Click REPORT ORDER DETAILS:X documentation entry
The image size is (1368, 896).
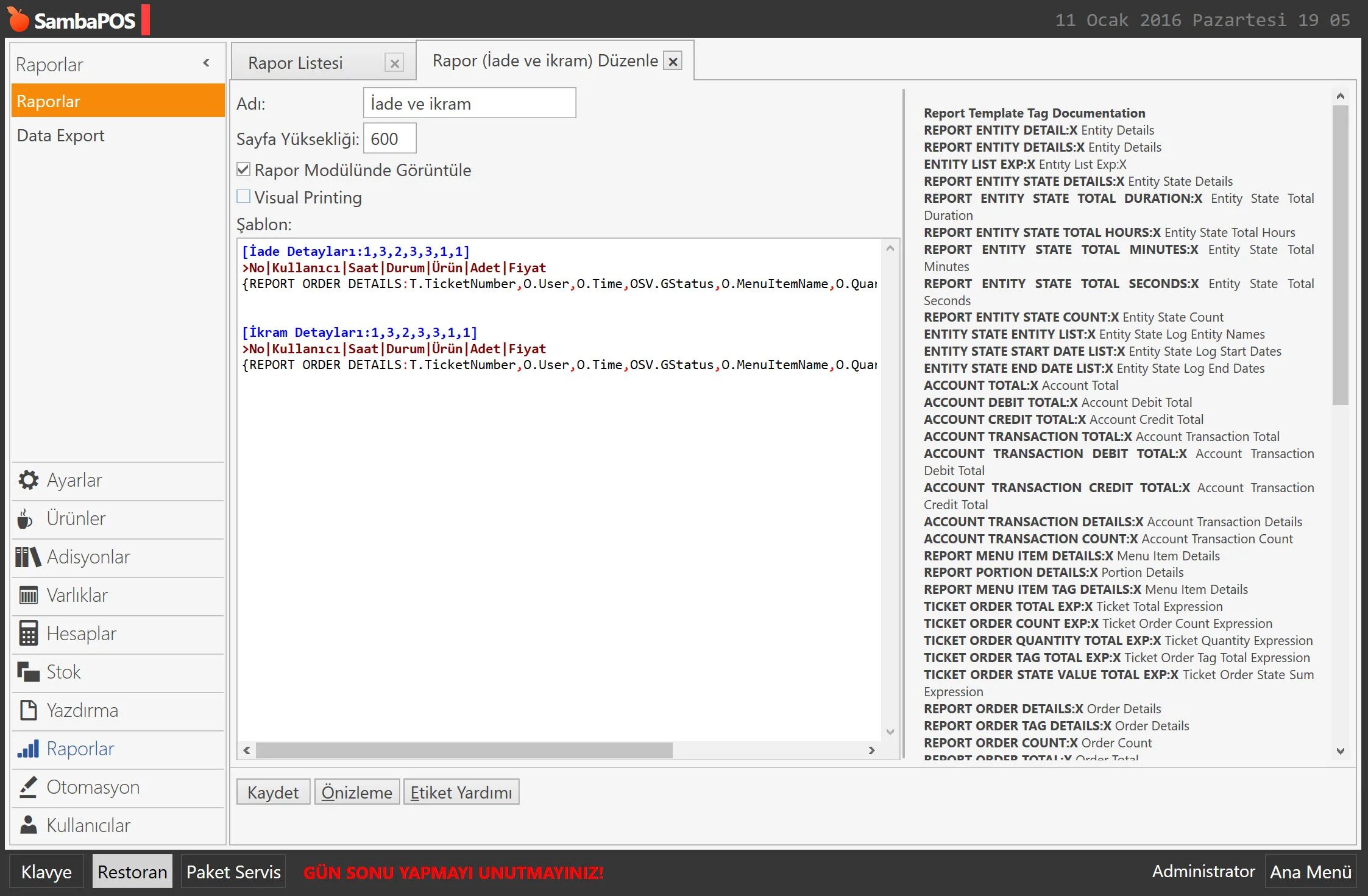coord(1042,708)
